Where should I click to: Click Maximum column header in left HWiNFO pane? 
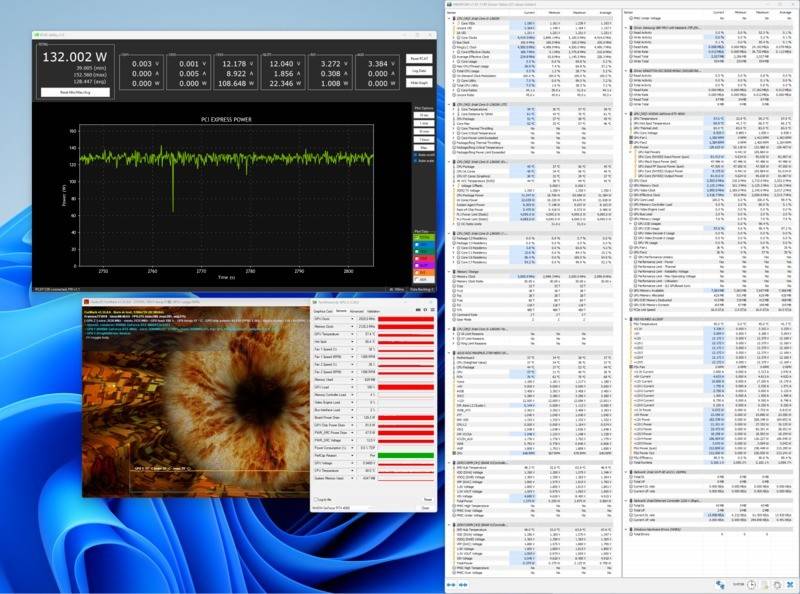pos(579,12)
